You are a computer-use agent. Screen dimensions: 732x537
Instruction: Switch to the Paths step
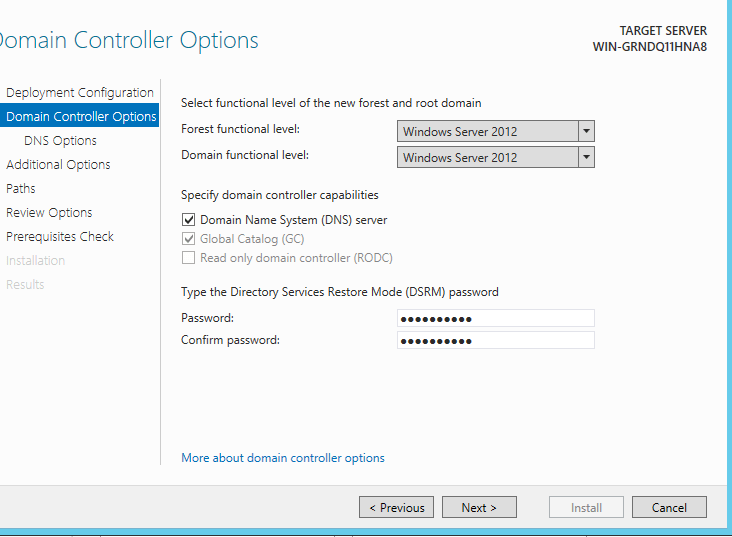21,189
